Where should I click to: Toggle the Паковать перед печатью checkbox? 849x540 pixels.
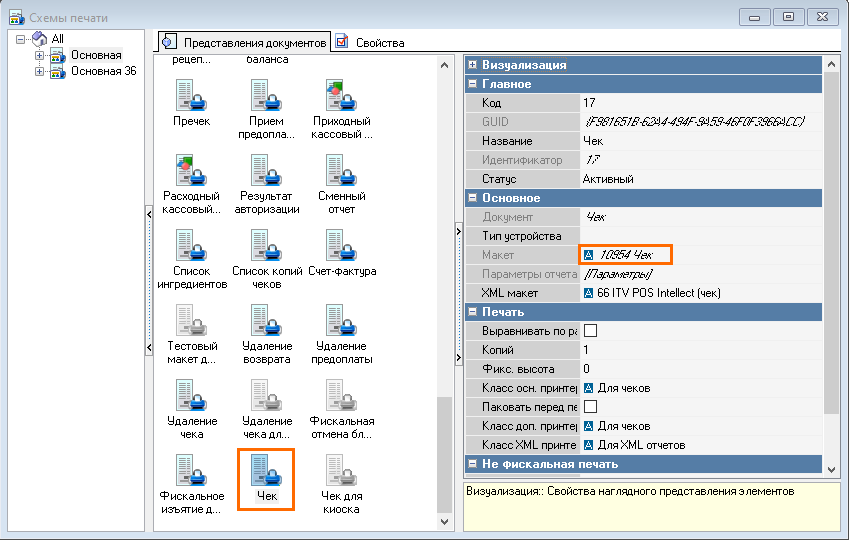pos(591,407)
